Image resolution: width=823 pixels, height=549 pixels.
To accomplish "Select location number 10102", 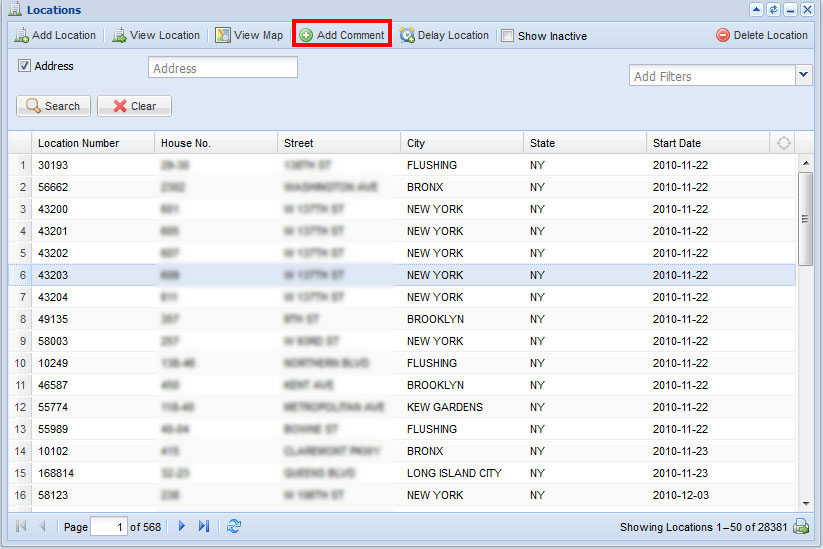I will click(53, 451).
